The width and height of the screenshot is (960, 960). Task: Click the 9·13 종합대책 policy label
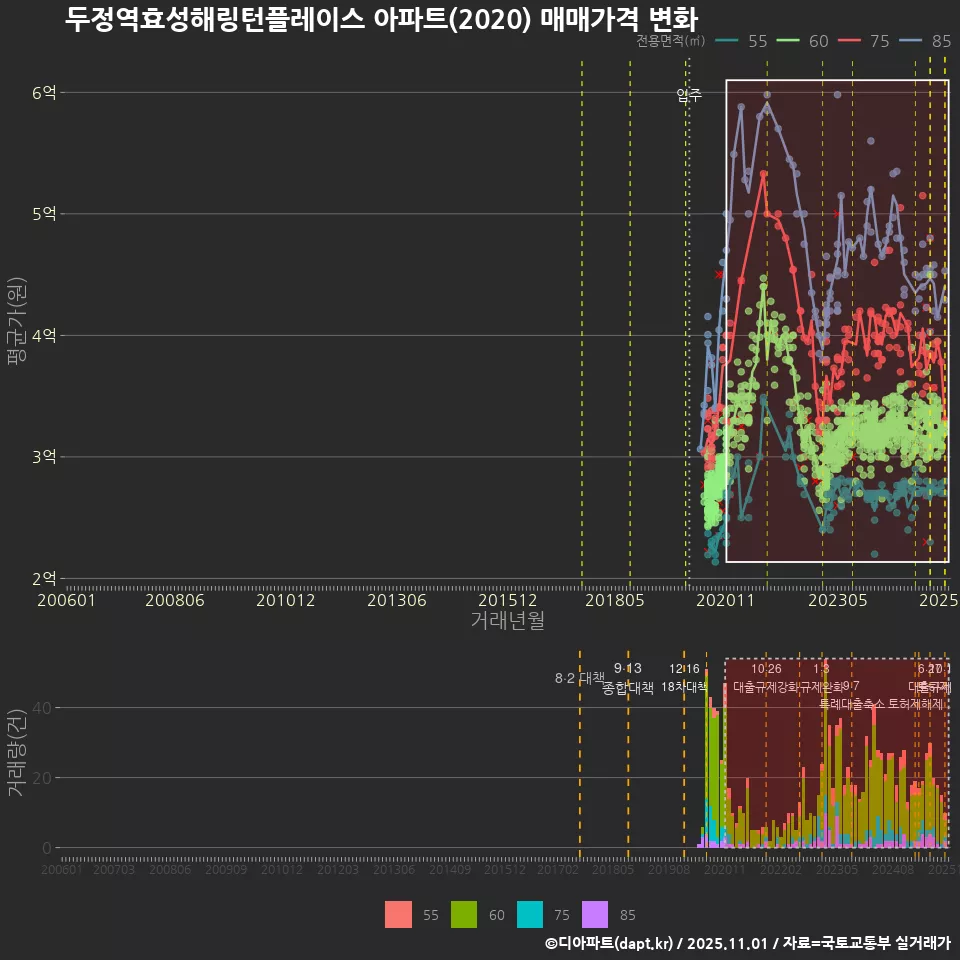click(x=628, y=680)
